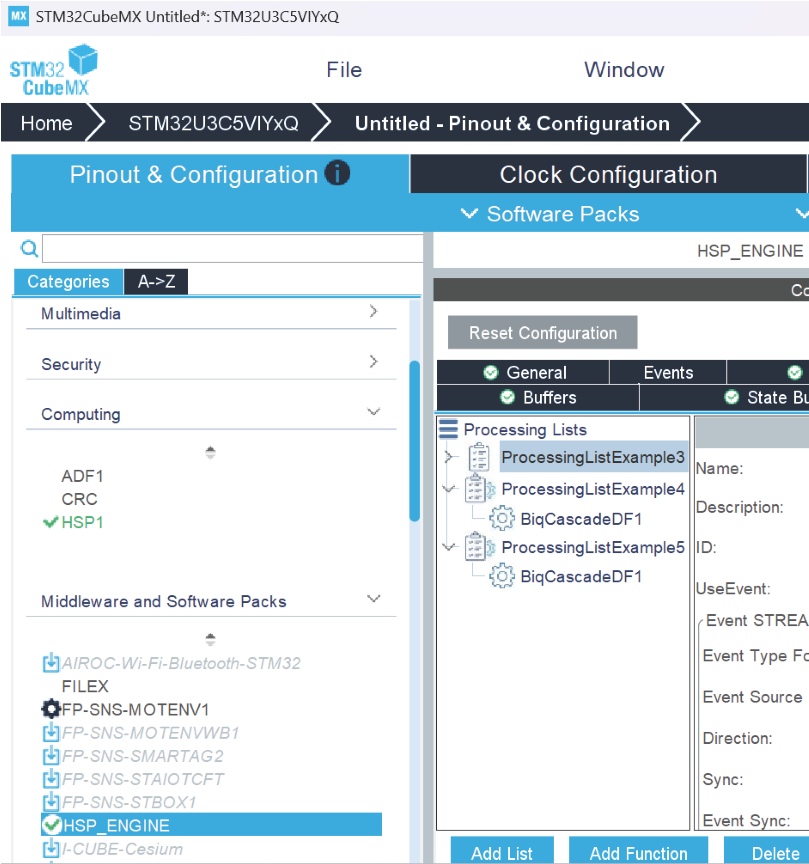Click sort handle above the ADF1 list
This screenshot has width=809, height=864.
210,452
